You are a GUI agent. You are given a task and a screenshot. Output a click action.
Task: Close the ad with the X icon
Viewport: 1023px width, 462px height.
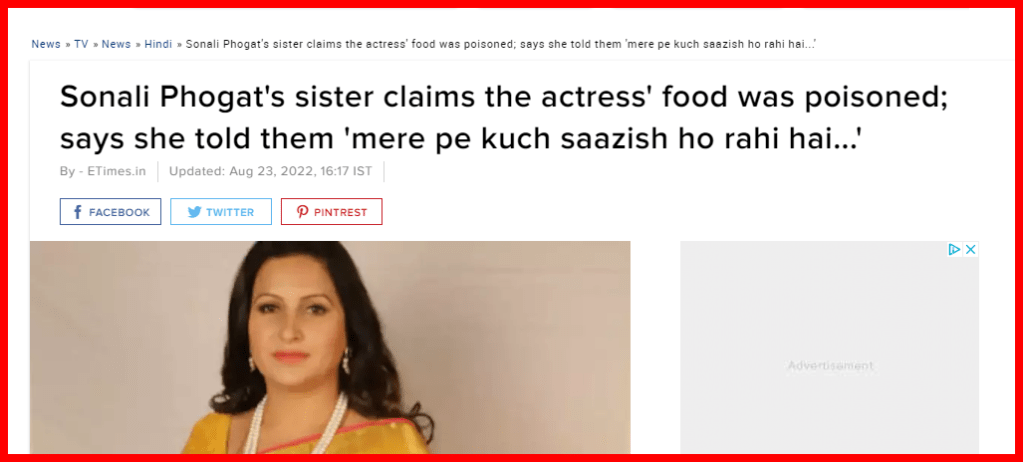pos(971,249)
